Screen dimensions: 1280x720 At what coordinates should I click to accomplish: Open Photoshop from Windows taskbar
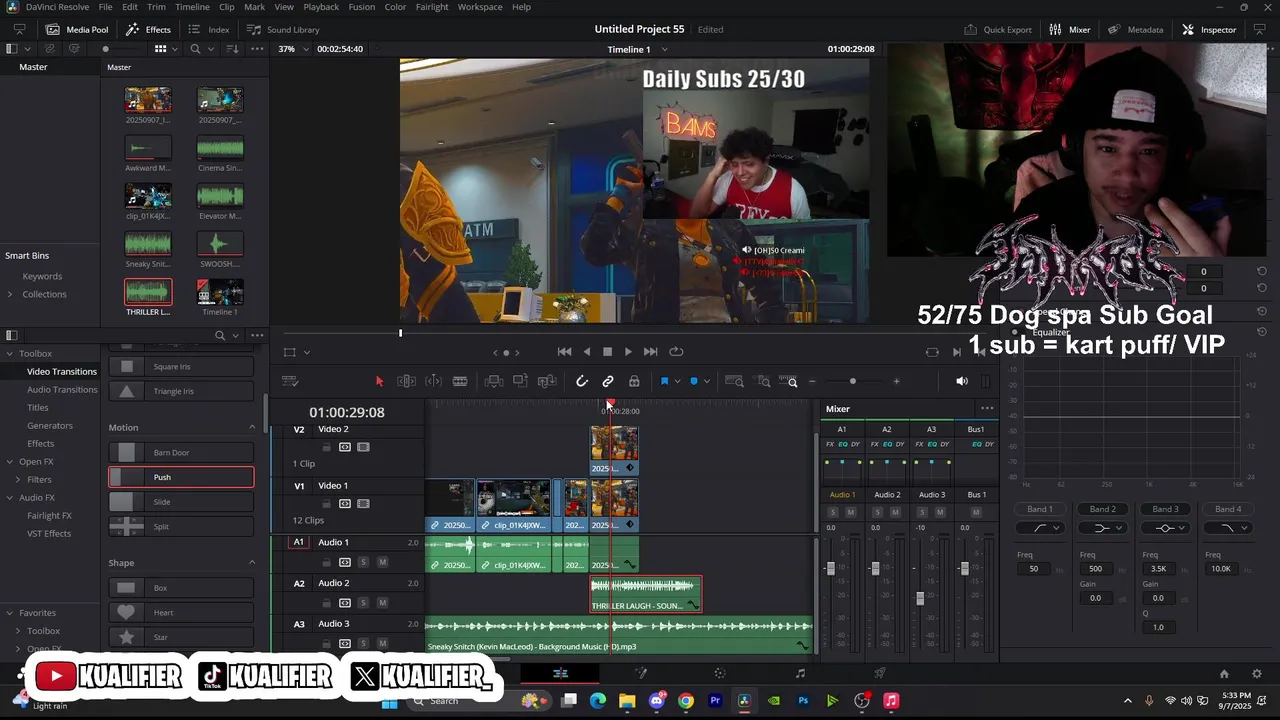tap(803, 701)
